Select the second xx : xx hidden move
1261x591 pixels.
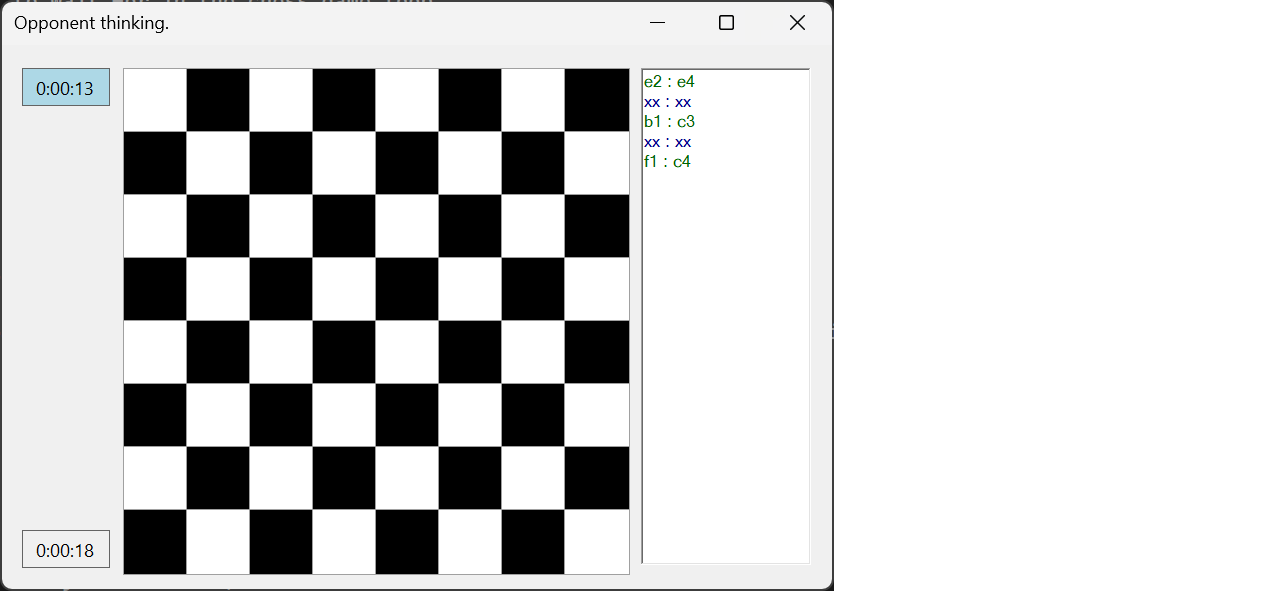(x=665, y=141)
